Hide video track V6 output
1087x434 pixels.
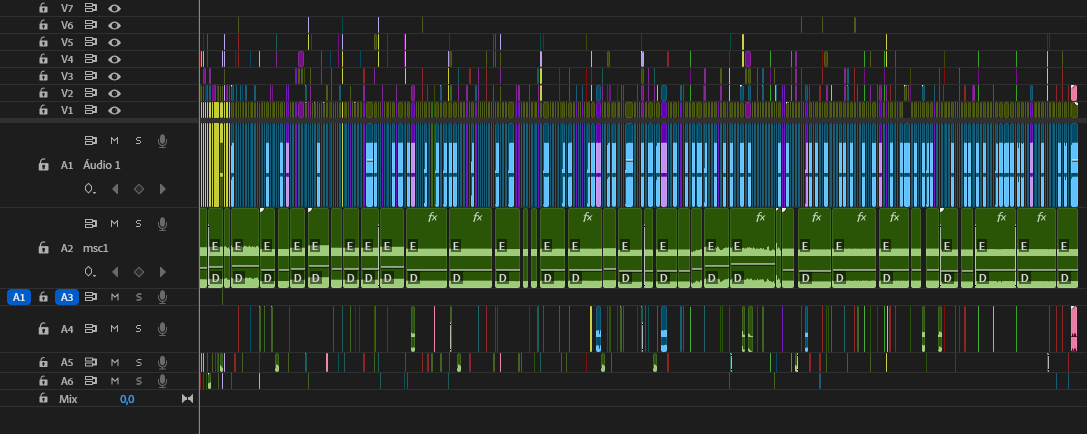(x=114, y=25)
